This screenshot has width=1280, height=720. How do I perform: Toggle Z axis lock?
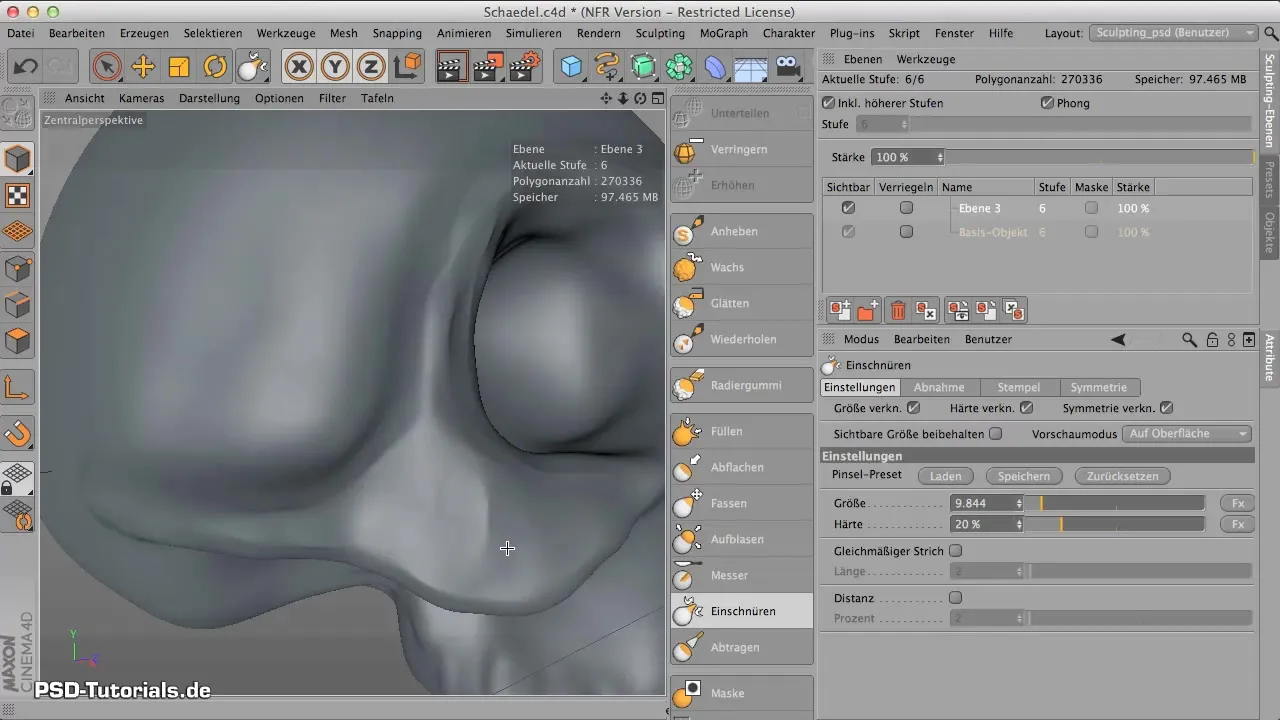(x=371, y=67)
